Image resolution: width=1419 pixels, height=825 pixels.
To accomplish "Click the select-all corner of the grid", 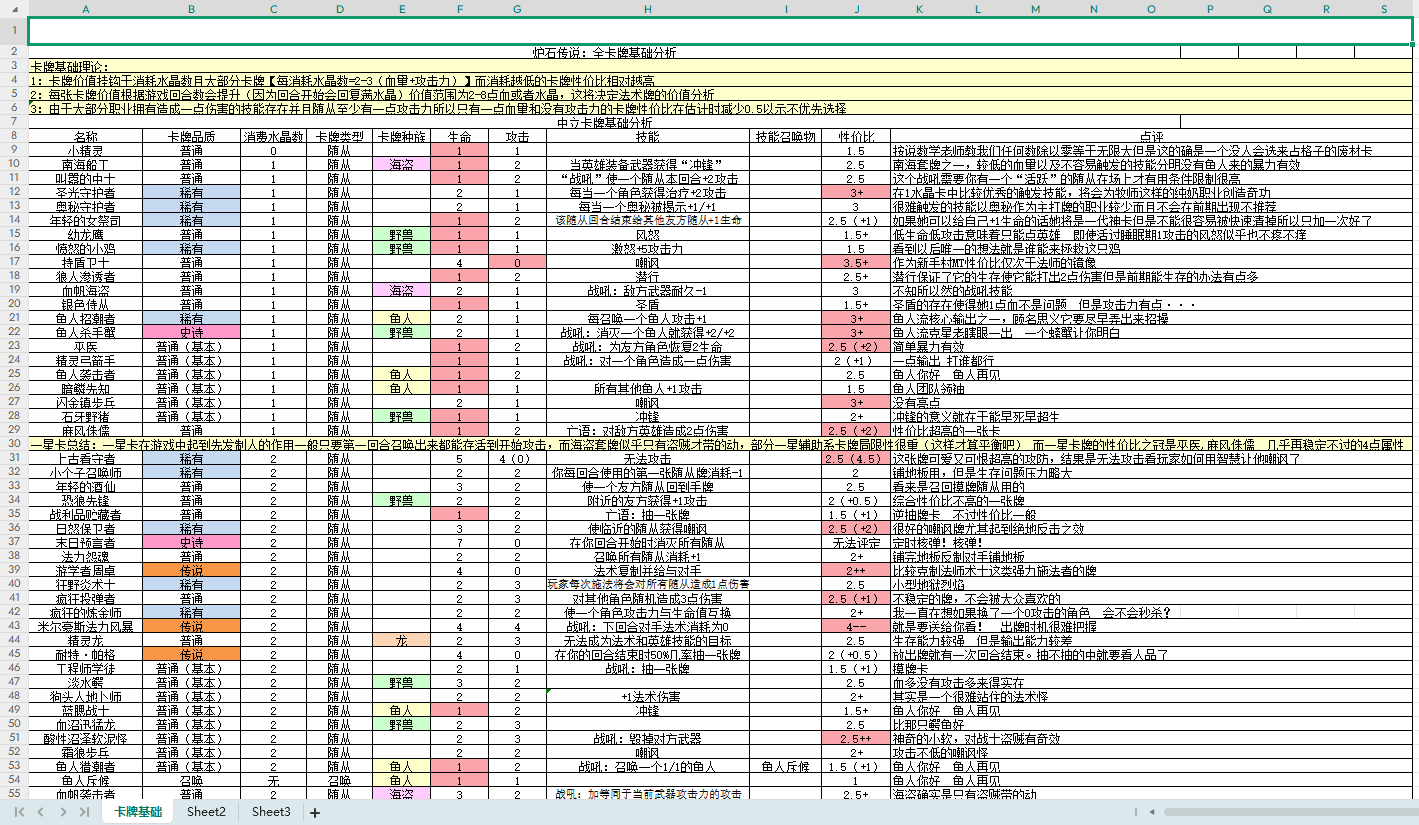I will (14, 10).
